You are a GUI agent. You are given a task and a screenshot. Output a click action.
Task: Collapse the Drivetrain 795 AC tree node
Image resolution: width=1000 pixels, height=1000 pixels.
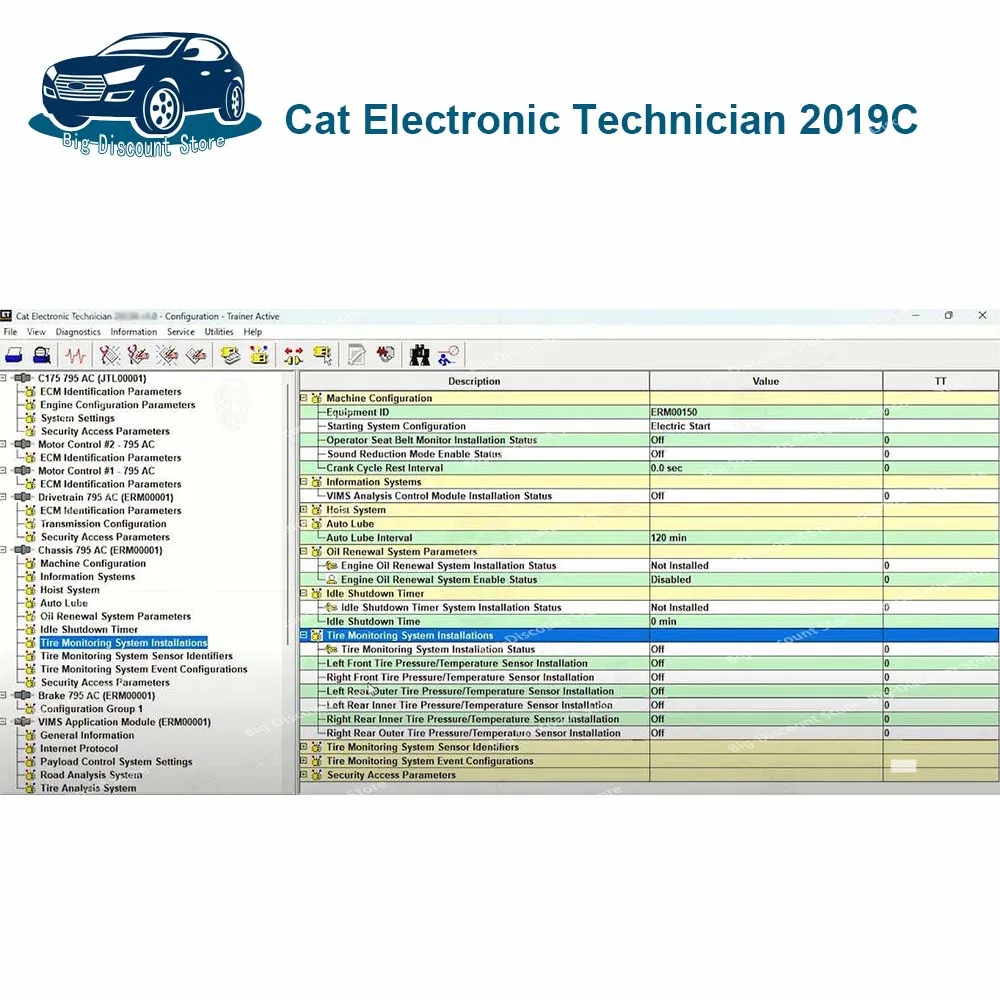[x=3, y=497]
